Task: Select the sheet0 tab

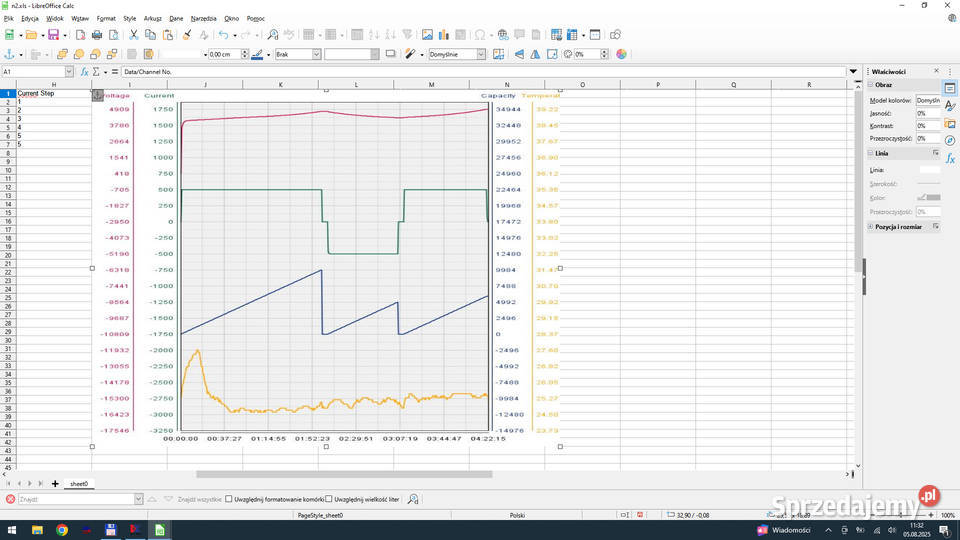Action: tap(78, 484)
